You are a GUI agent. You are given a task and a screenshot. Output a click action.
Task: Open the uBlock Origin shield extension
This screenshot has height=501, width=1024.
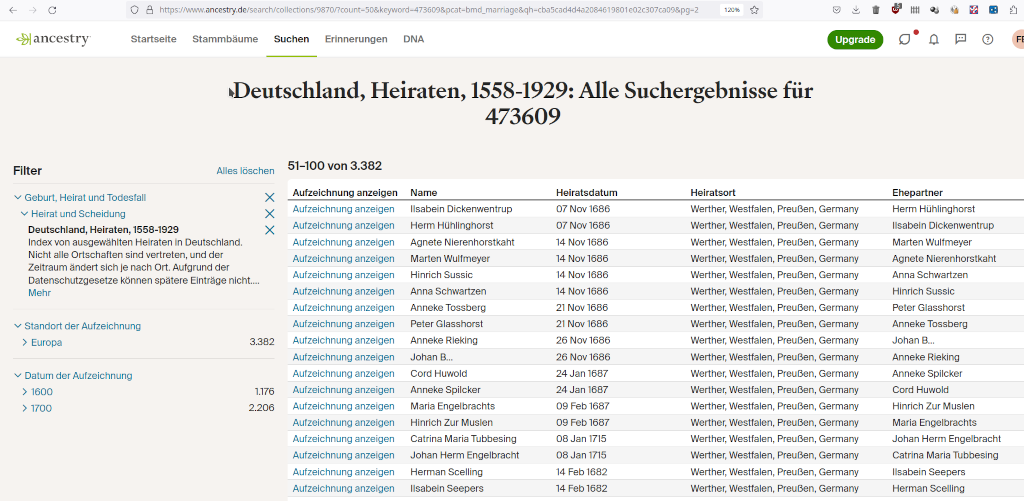pos(896,9)
